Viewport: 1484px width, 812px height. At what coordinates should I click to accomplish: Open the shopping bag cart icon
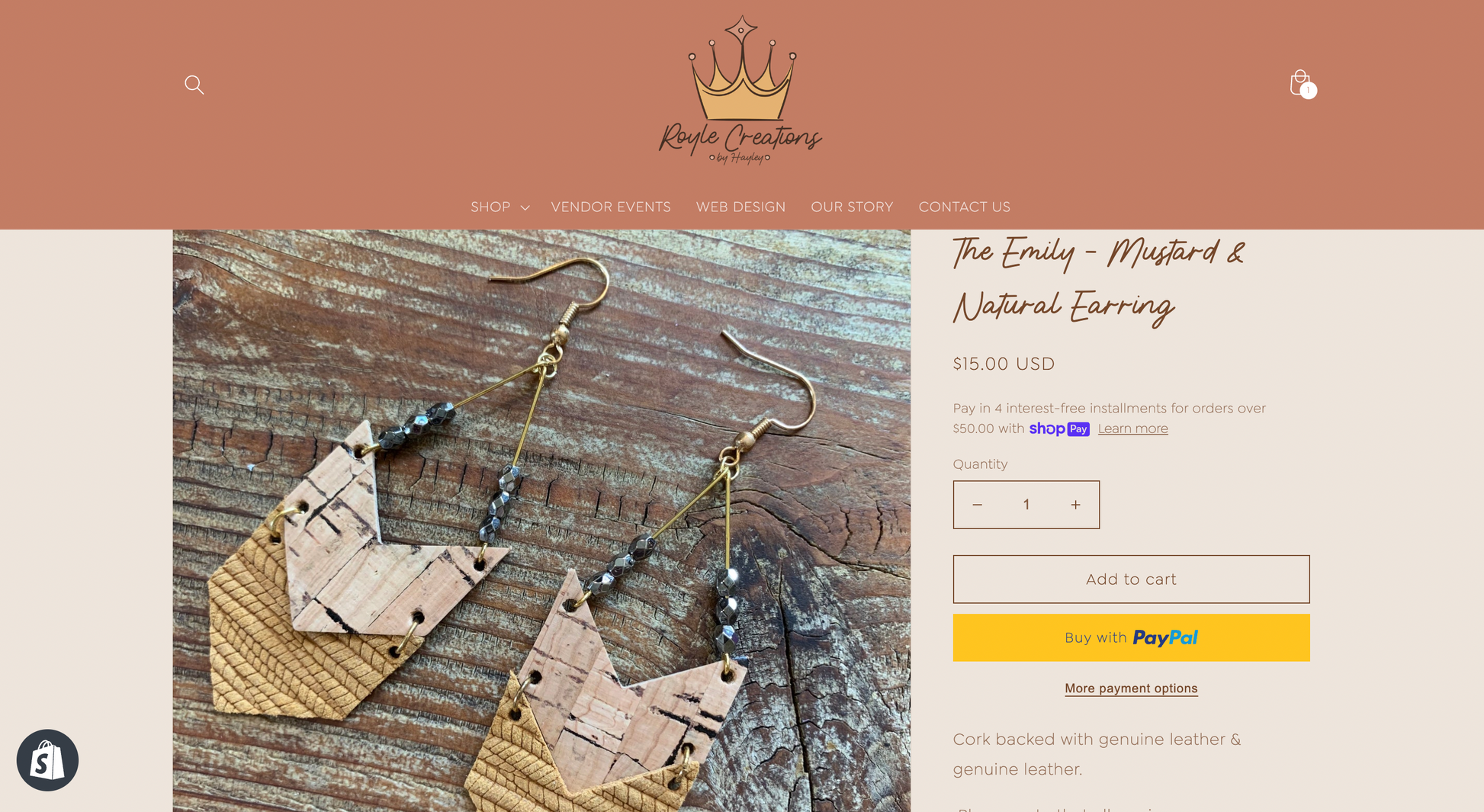(1301, 83)
